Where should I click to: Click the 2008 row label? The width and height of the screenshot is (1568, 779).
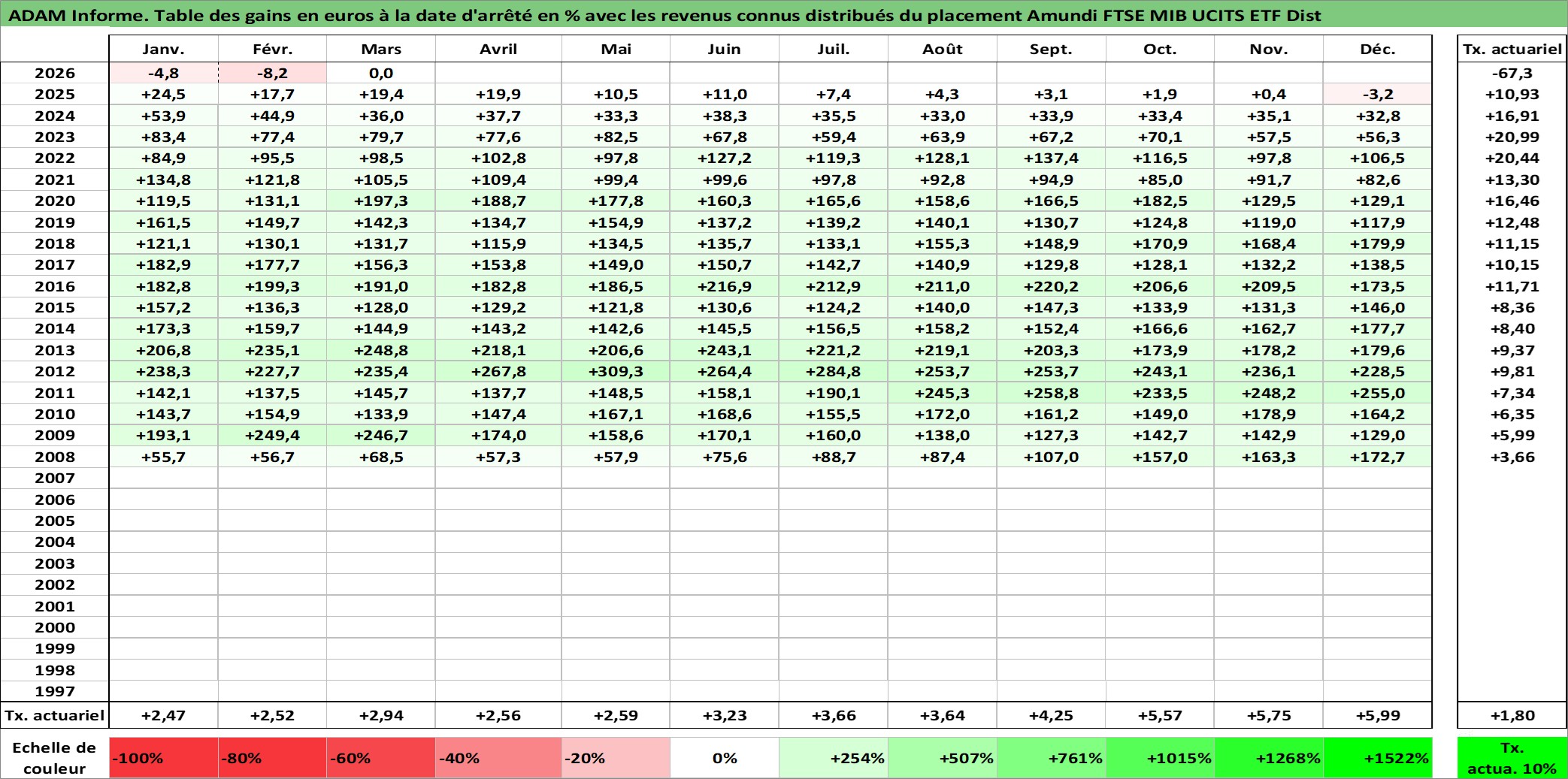[x=55, y=457]
